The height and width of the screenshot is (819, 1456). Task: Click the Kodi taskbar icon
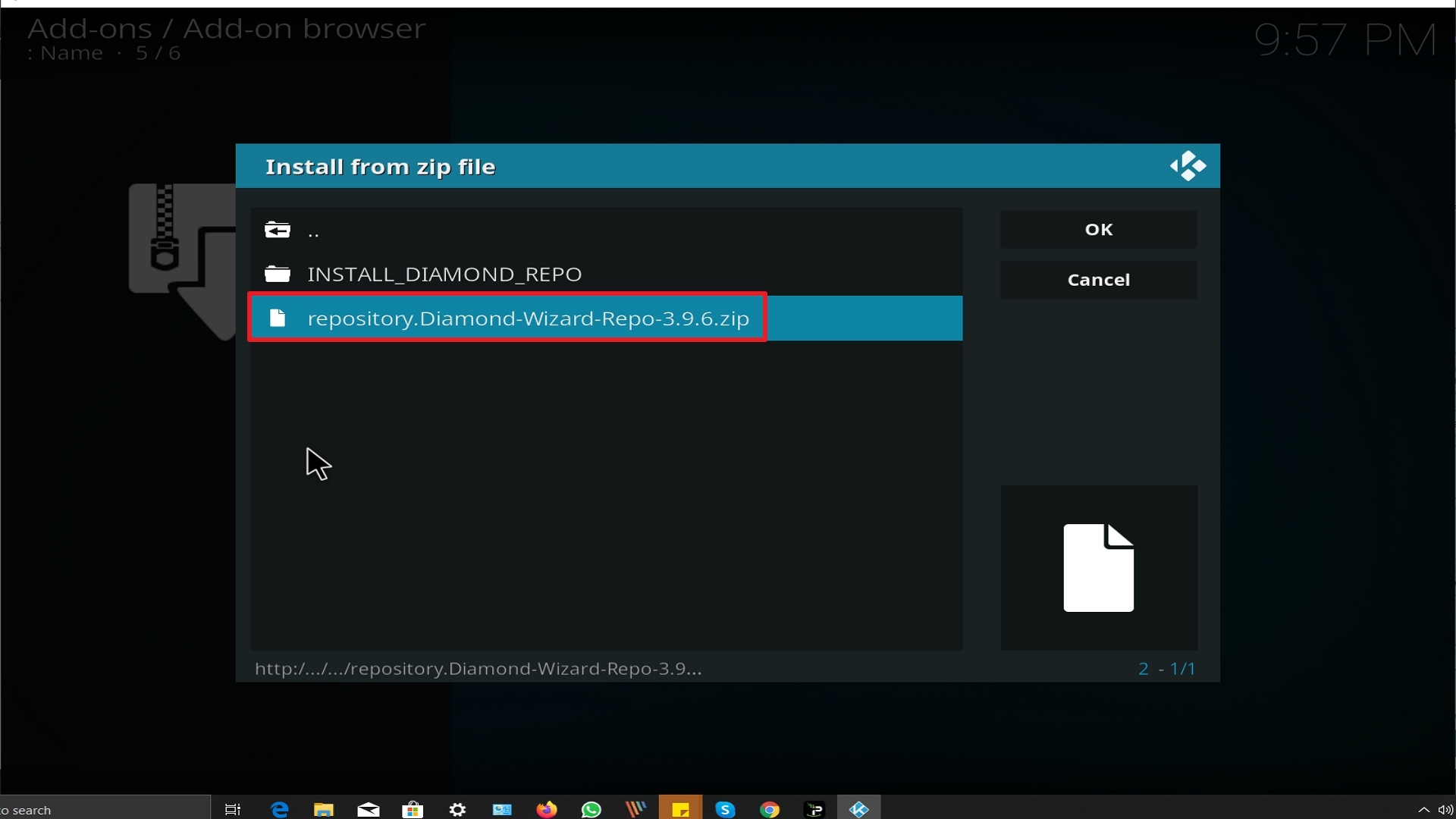pyautogui.click(x=858, y=809)
